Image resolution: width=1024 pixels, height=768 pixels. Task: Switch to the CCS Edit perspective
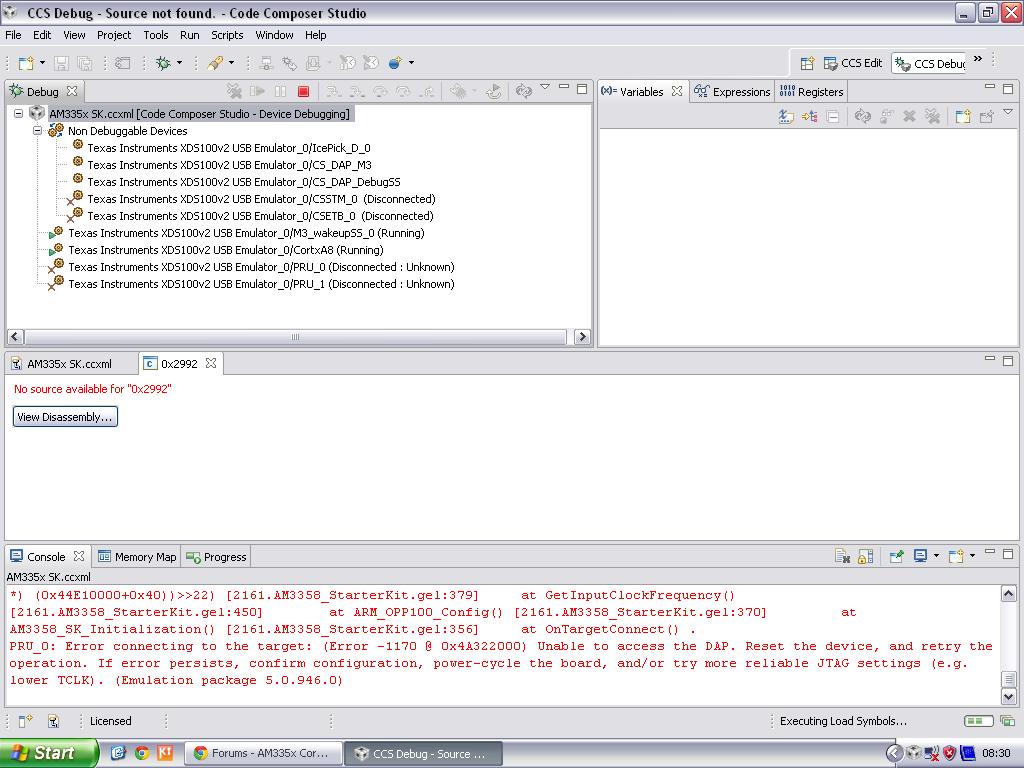[x=853, y=63]
